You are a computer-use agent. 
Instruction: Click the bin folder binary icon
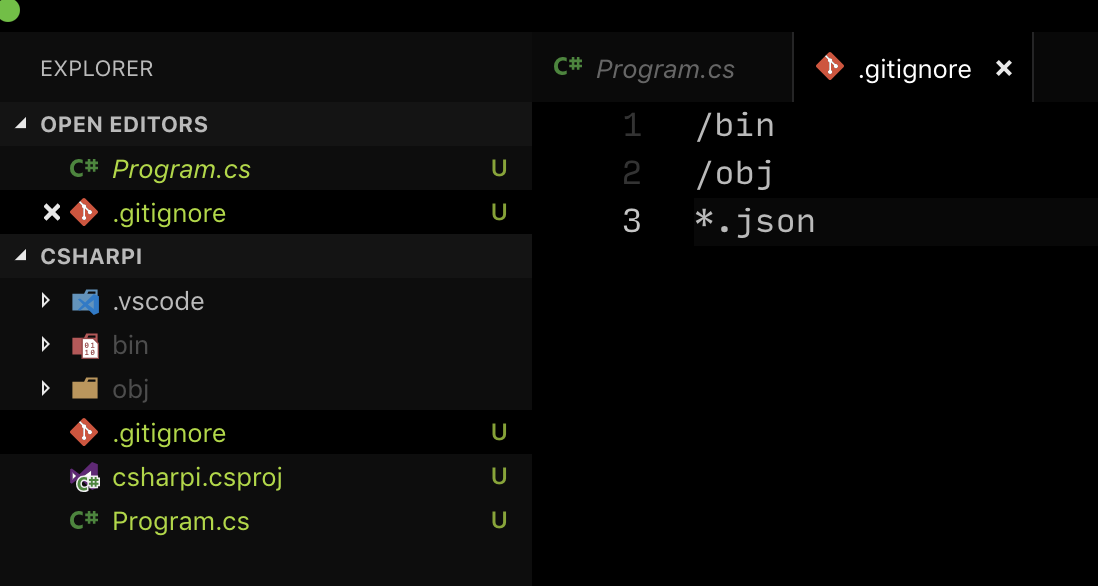pos(85,346)
